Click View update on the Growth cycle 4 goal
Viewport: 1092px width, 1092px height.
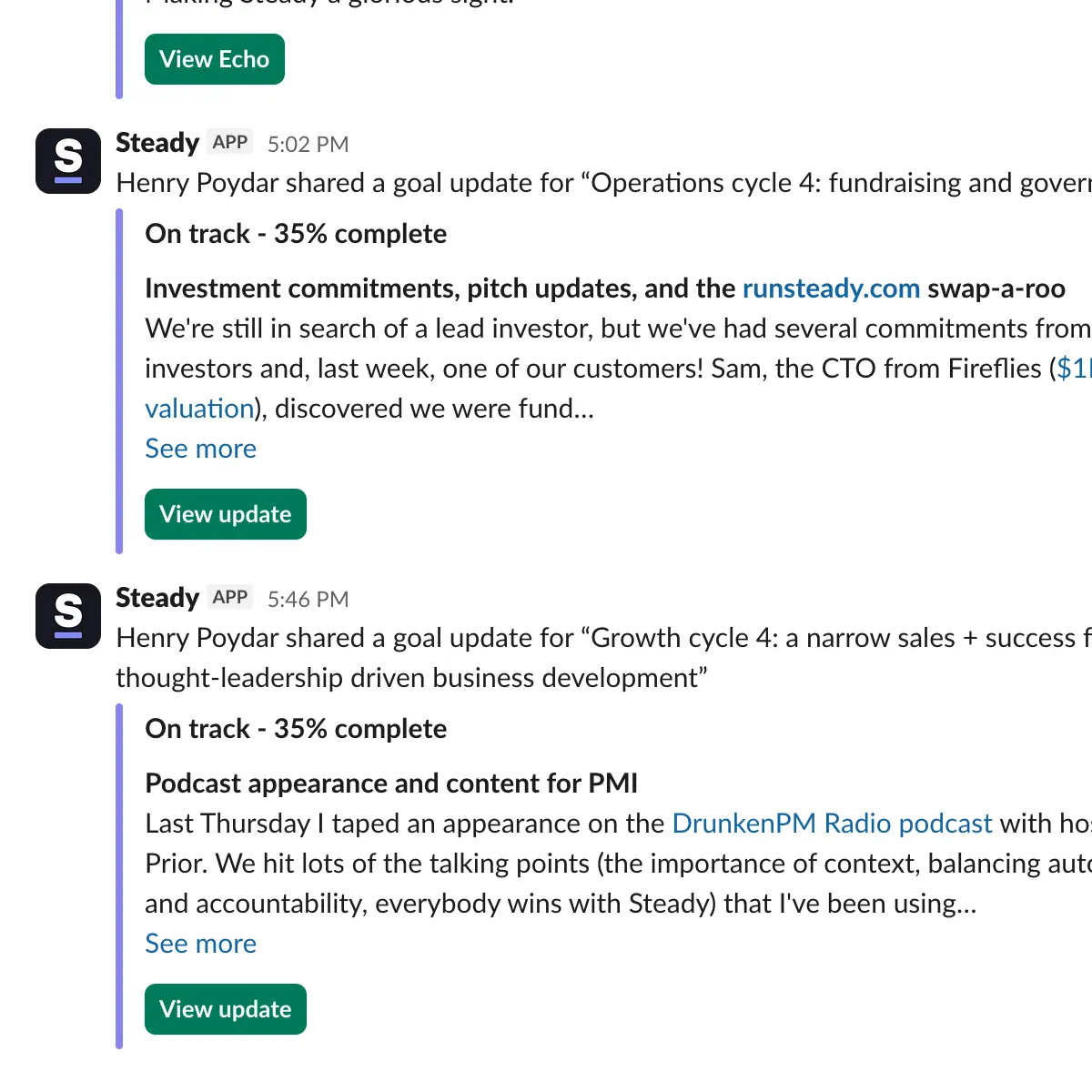pos(225,1009)
